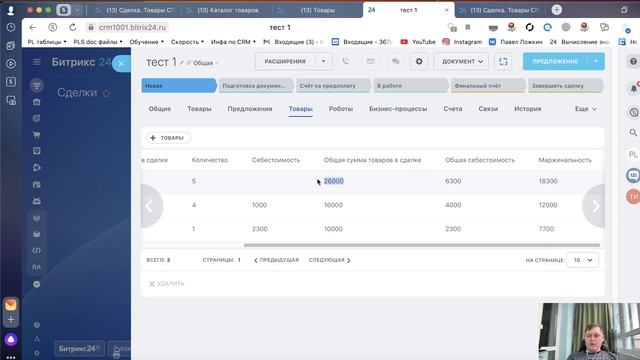Image resolution: width=640 pixels, height=360 pixels.
Task: Click the address bar crm1001.bitrix24.ru
Action: tap(133, 27)
